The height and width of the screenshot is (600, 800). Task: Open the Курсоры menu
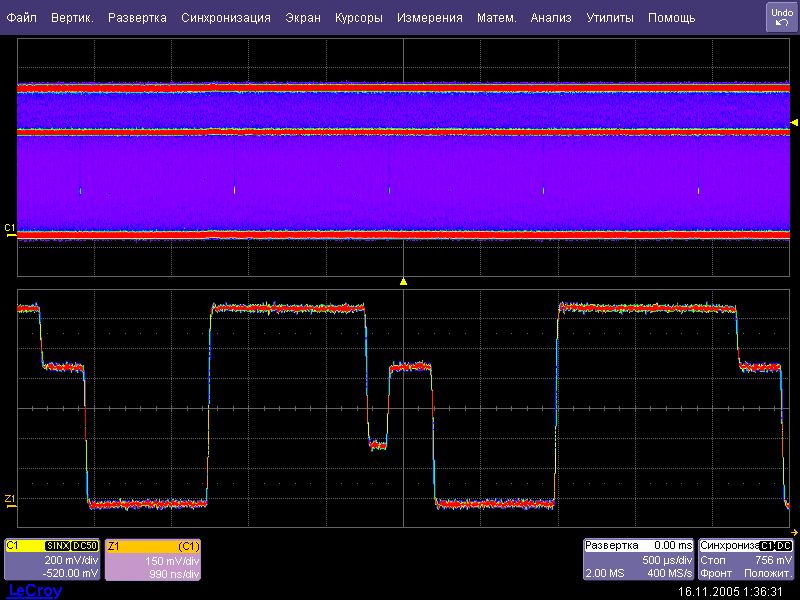(359, 18)
